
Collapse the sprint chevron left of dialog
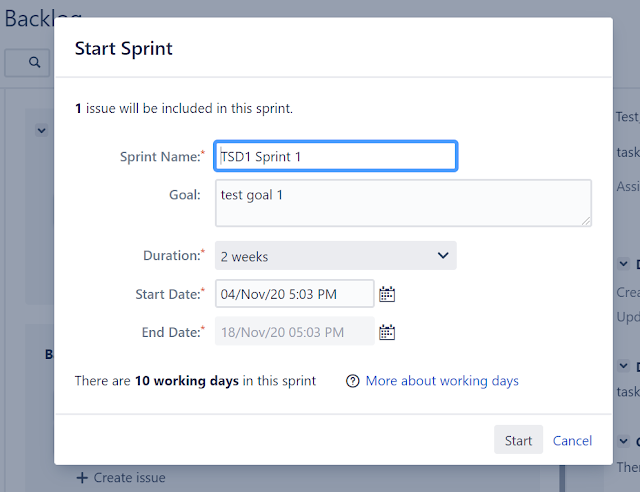click(x=41, y=131)
